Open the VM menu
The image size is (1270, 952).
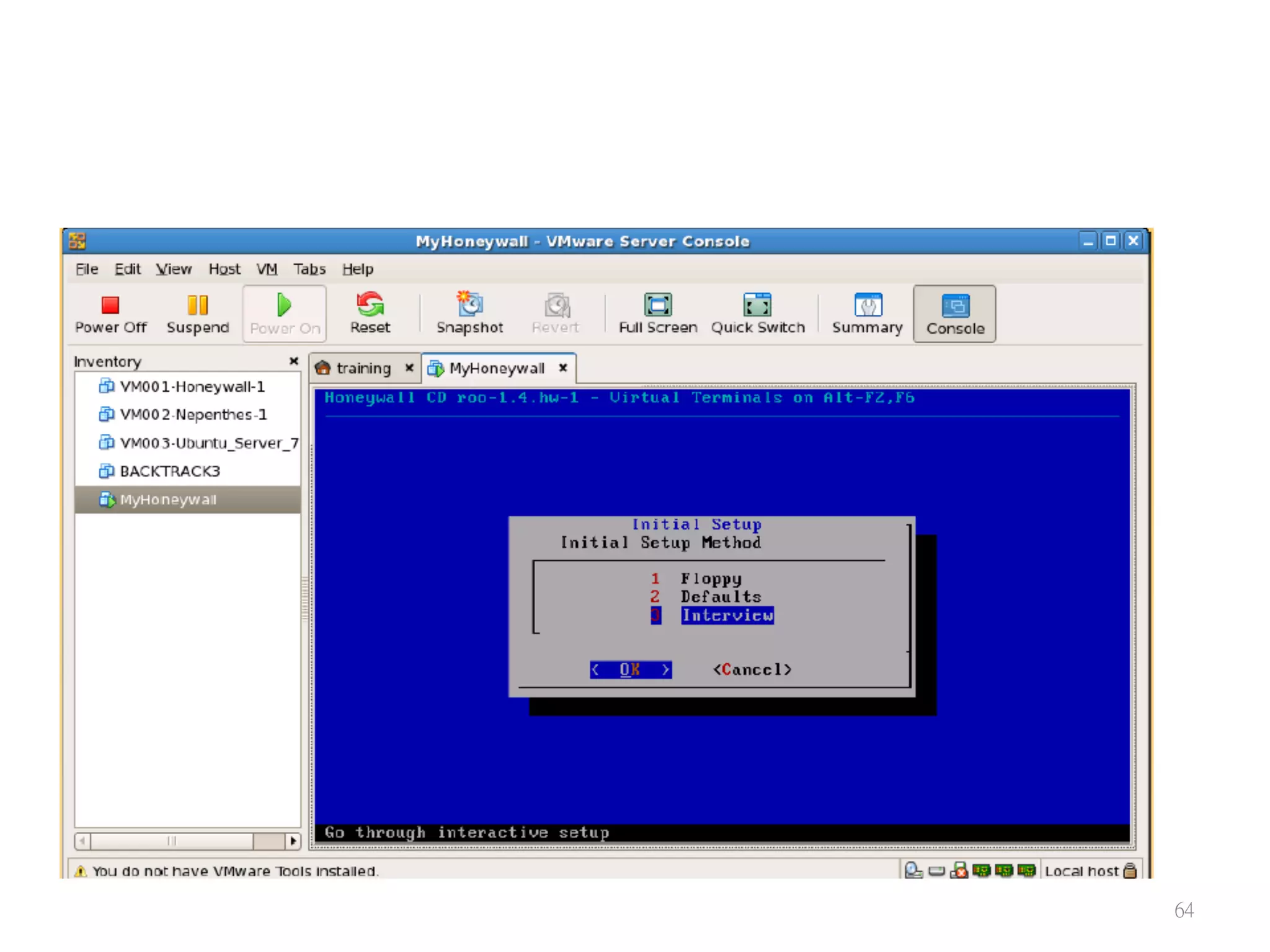click(x=267, y=269)
